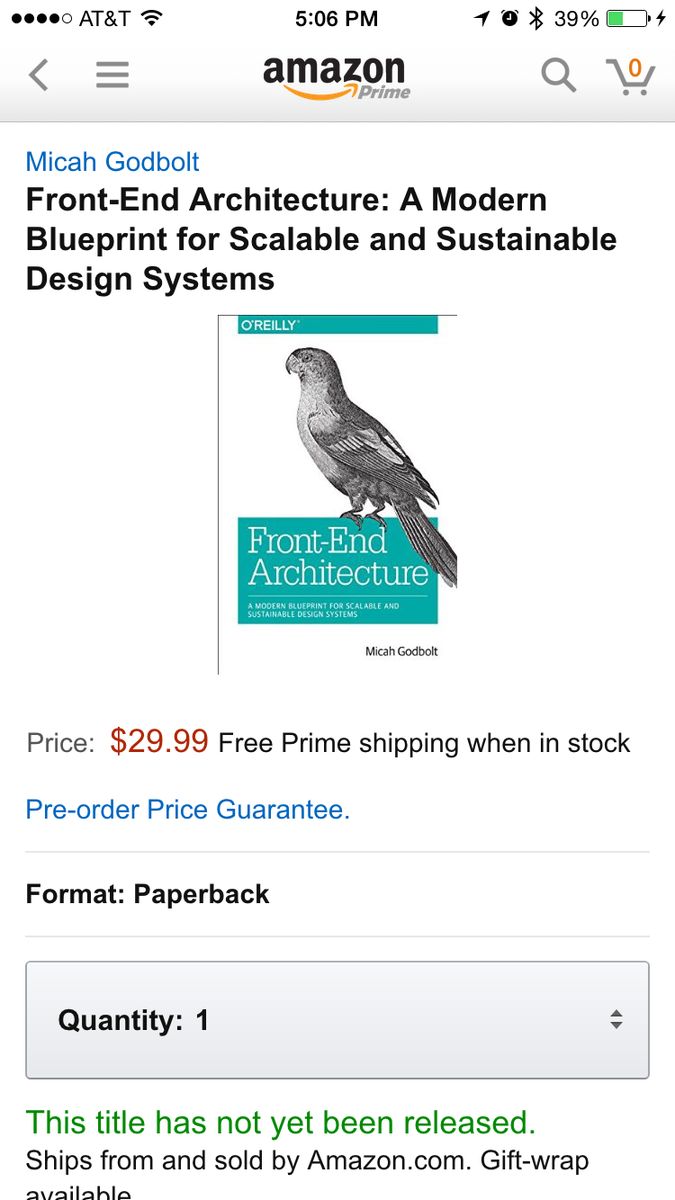Select the Format: Paperback row
Image resolution: width=675 pixels, height=1200 pixels.
pyautogui.click(x=337, y=894)
